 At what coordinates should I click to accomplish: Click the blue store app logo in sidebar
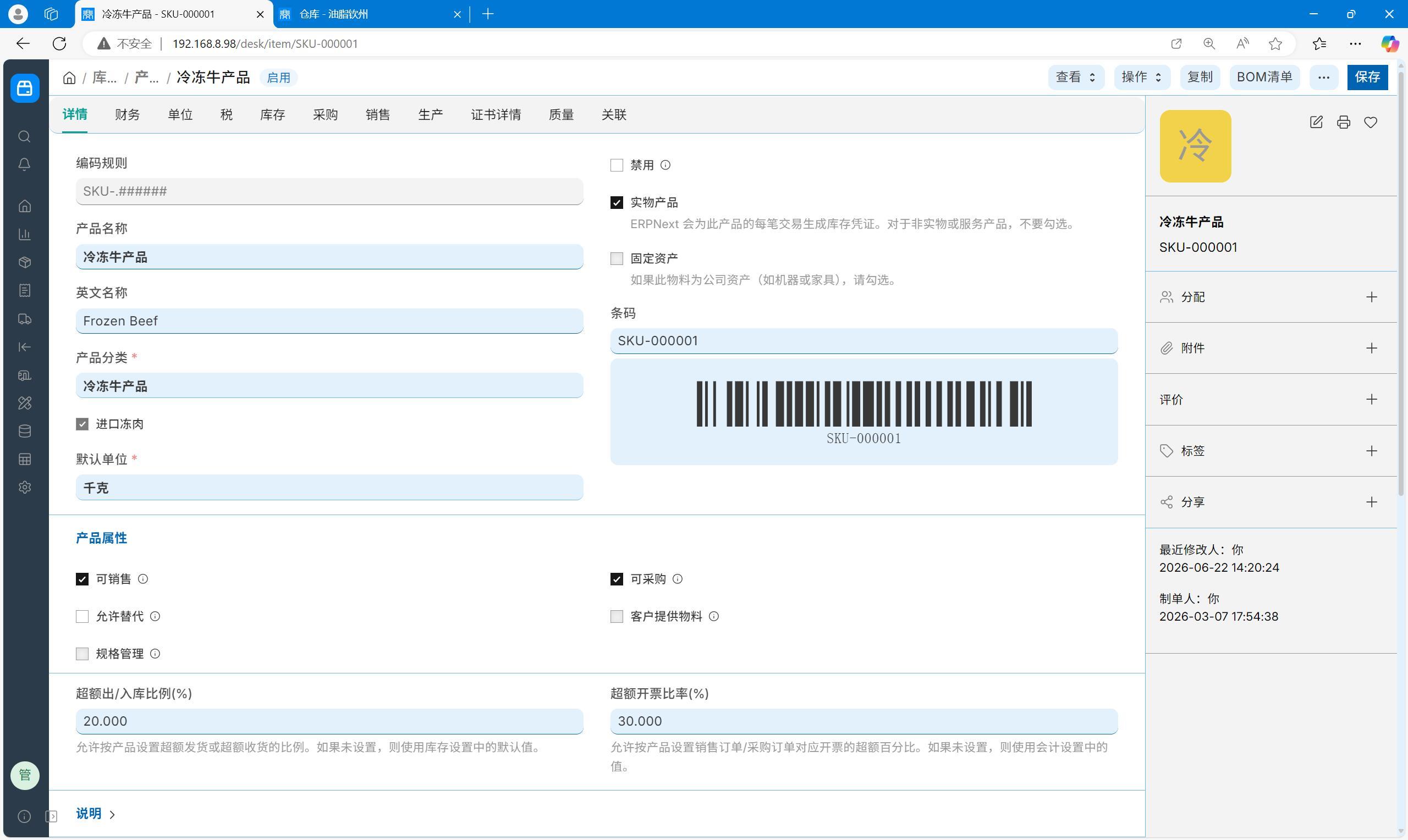[x=25, y=88]
